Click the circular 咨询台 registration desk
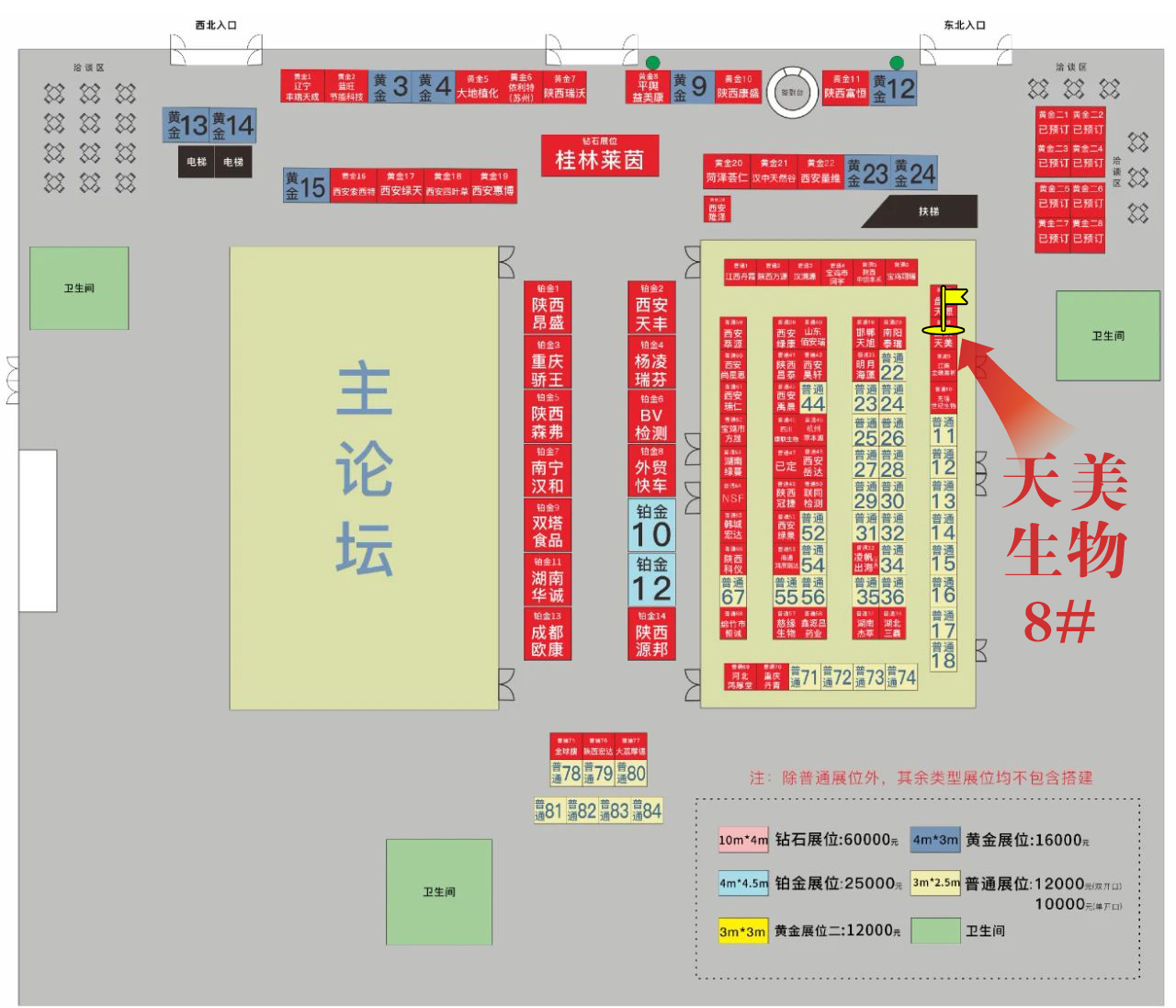Screen dimensions: 1176x1008 792,94
